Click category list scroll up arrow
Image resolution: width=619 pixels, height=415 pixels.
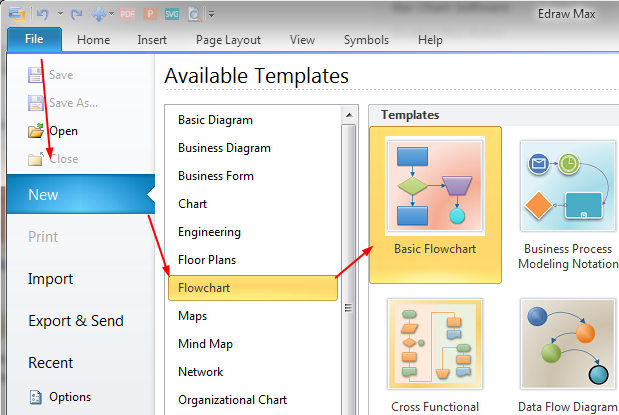coord(349,115)
